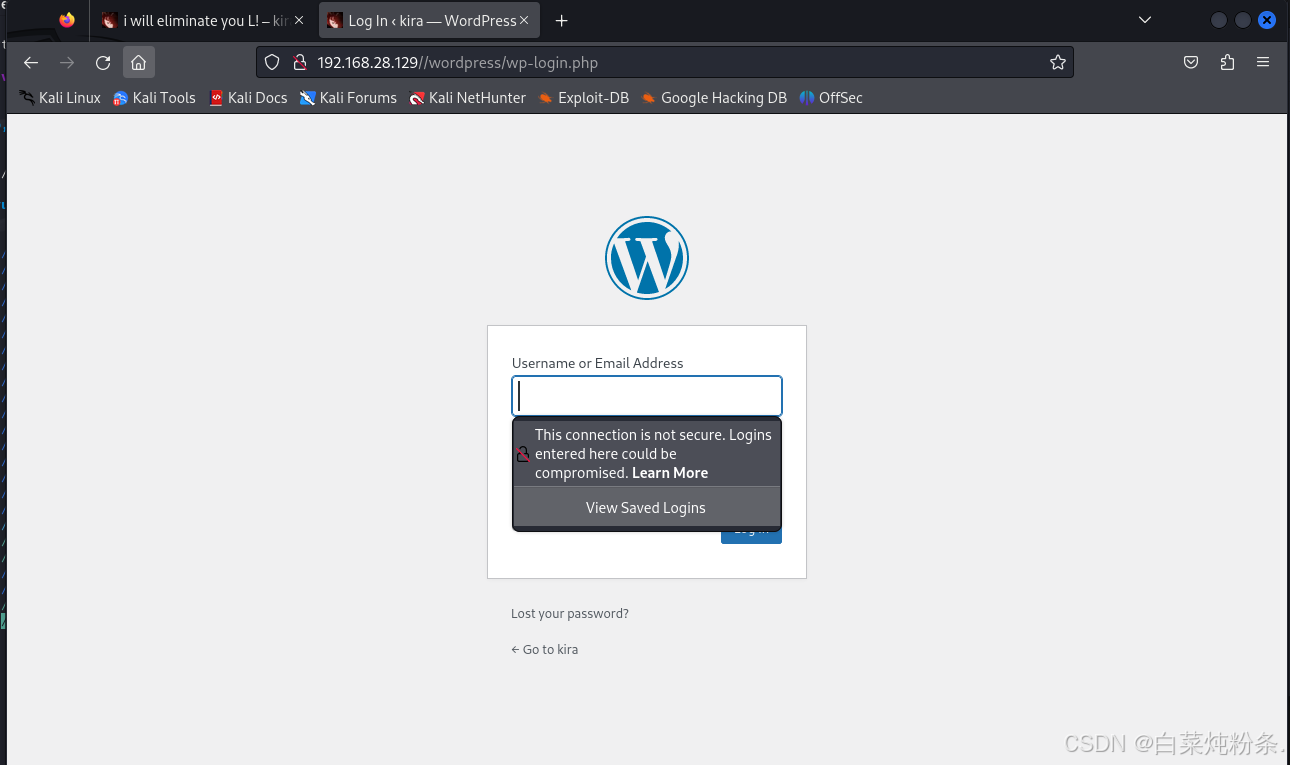Open the Kali Linux bookmark
The image size is (1290, 765).
coord(60,98)
